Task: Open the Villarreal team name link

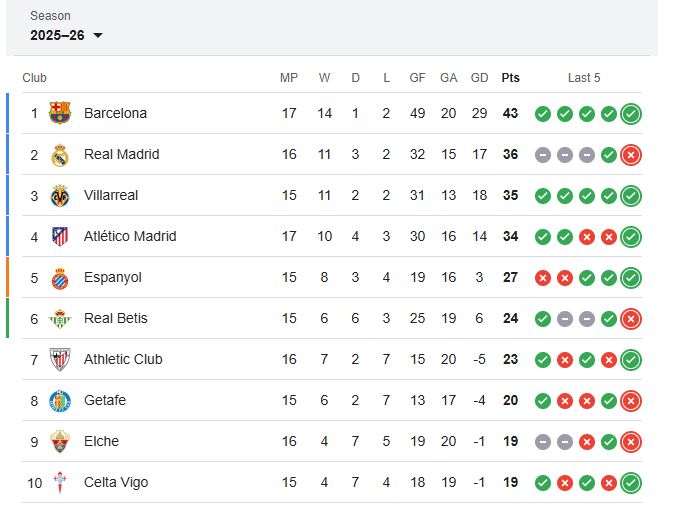Action: click(111, 195)
